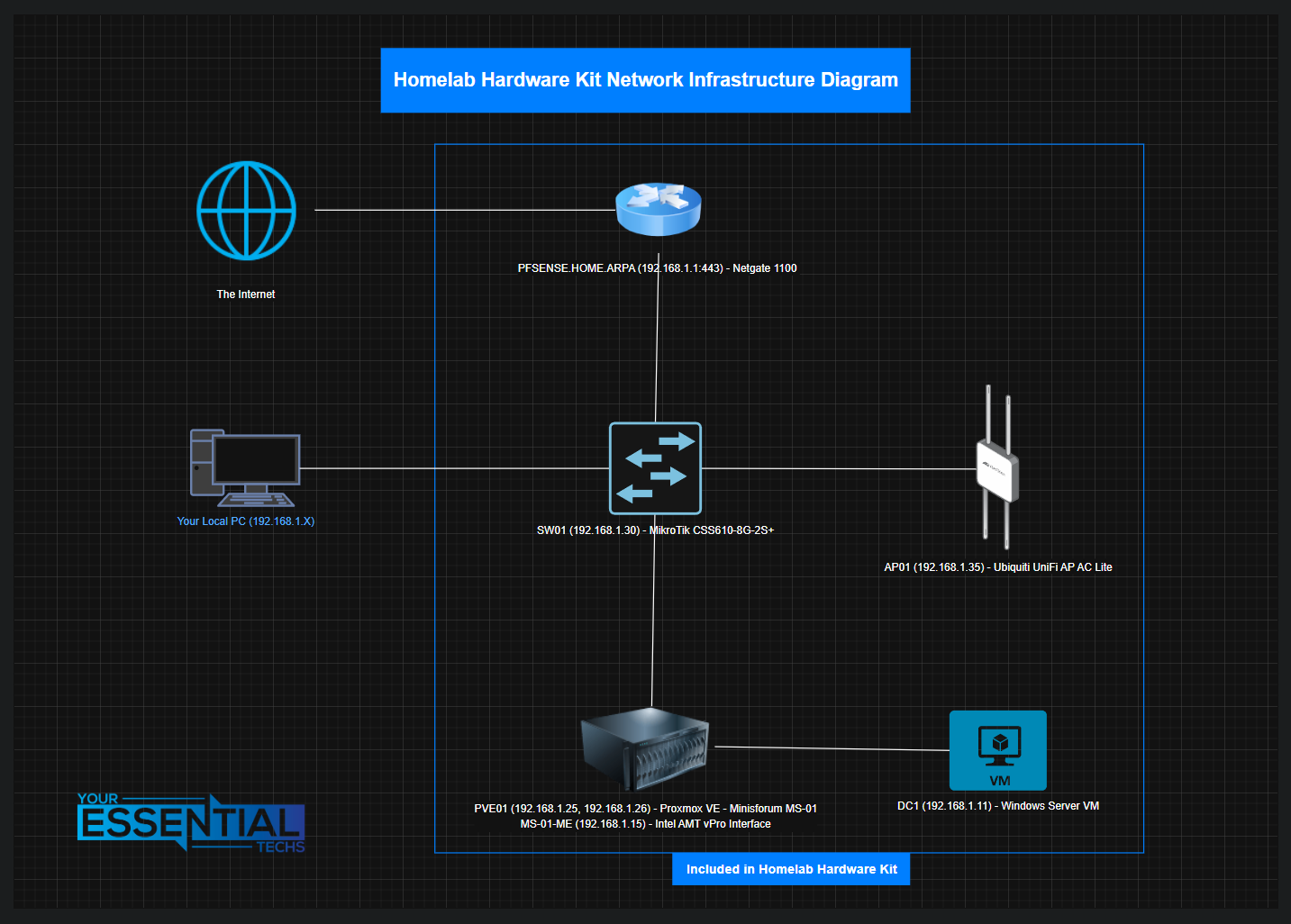
Task: Click the diagram title banner
Action: point(645,80)
